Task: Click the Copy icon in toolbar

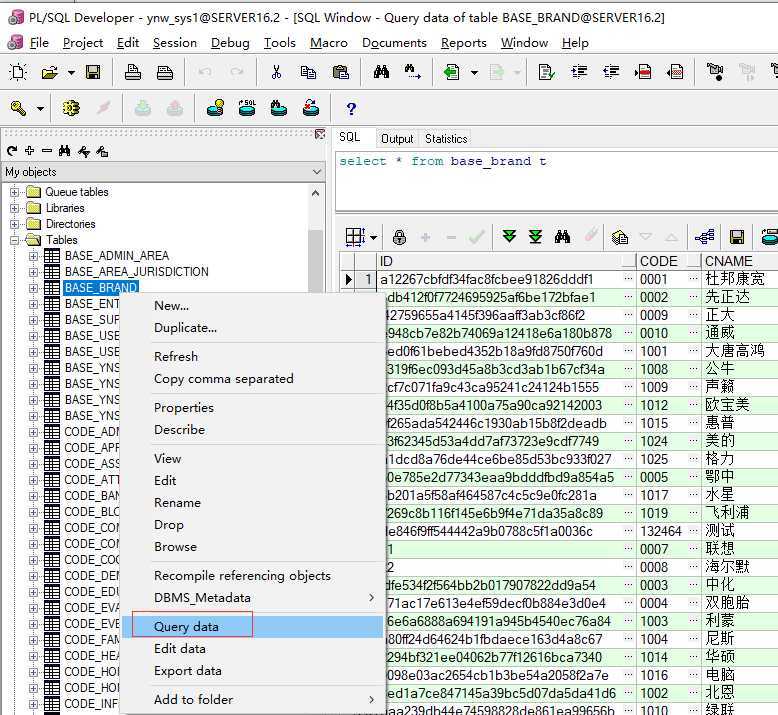Action: pos(308,72)
